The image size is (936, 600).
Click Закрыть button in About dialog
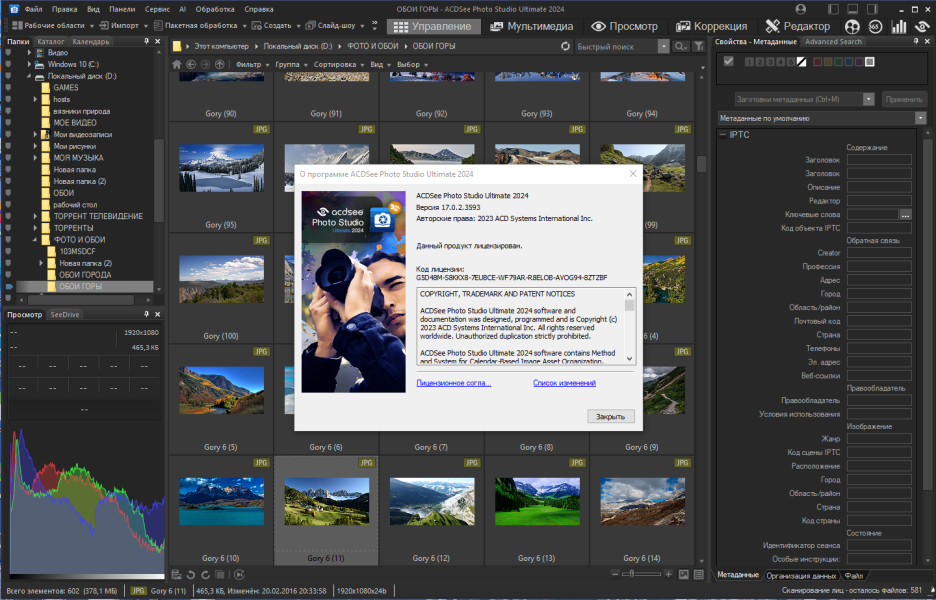pyautogui.click(x=610, y=416)
